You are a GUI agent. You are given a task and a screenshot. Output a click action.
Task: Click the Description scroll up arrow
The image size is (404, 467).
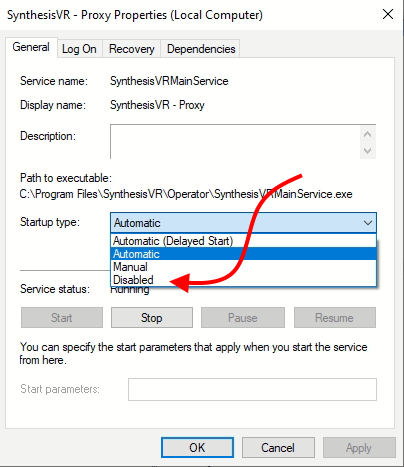click(x=368, y=134)
